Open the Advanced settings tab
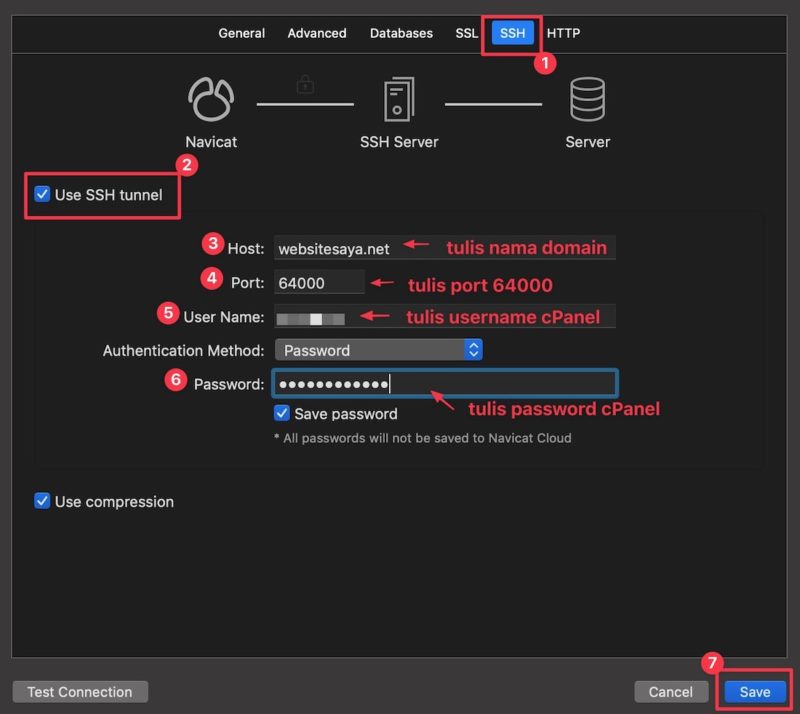Viewport: 800px width, 714px height. pos(316,33)
